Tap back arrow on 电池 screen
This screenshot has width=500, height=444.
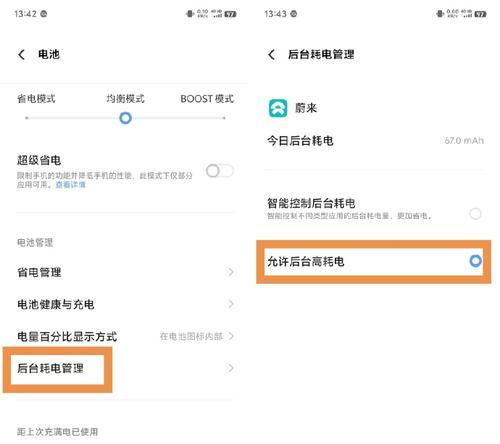pos(22,54)
